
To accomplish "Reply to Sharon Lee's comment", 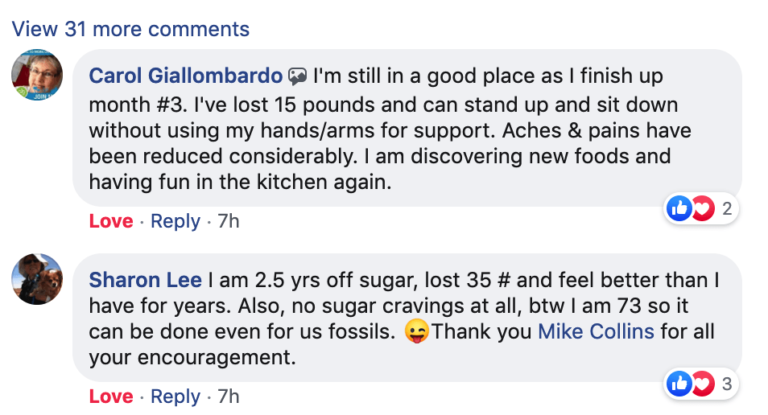I will click(x=175, y=397).
